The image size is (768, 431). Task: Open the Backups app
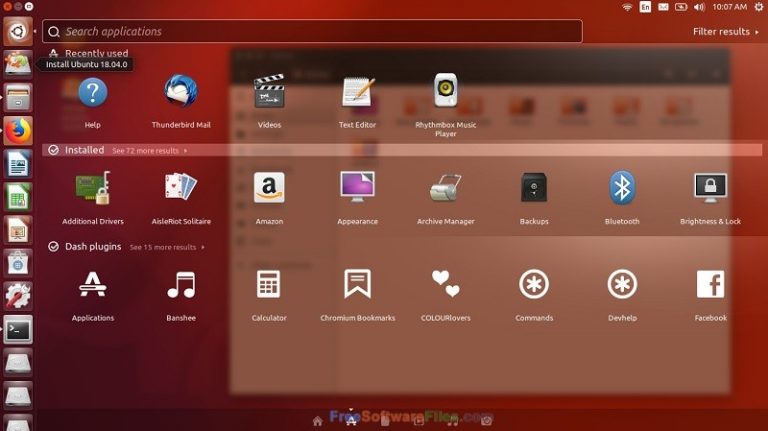534,198
